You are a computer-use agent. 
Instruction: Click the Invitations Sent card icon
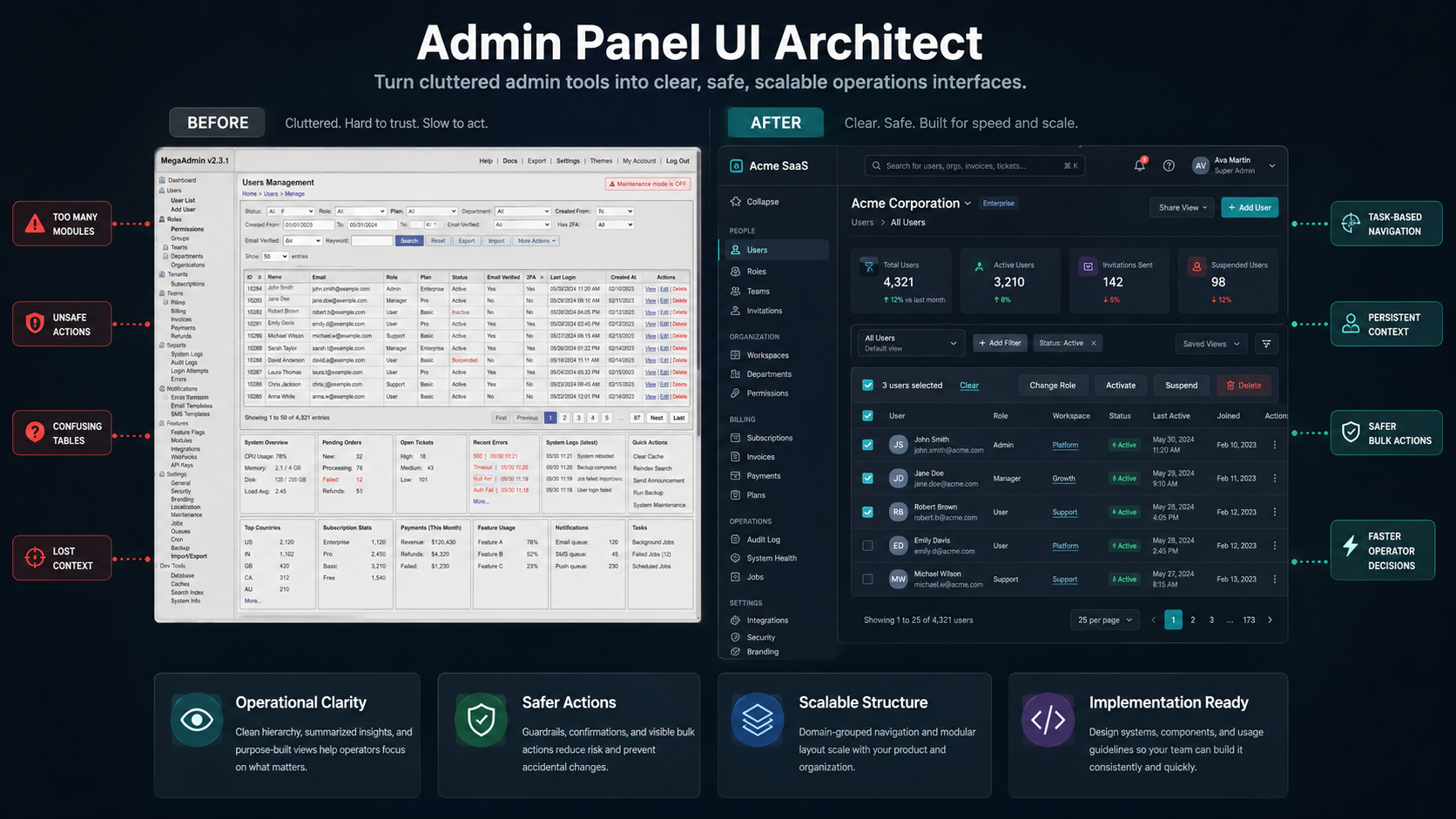point(1088,267)
